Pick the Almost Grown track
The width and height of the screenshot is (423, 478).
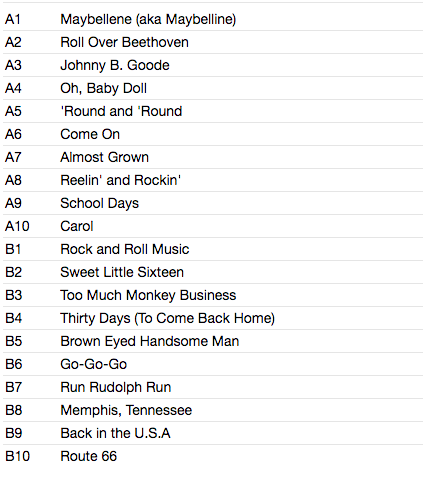pyautogui.click(x=104, y=157)
